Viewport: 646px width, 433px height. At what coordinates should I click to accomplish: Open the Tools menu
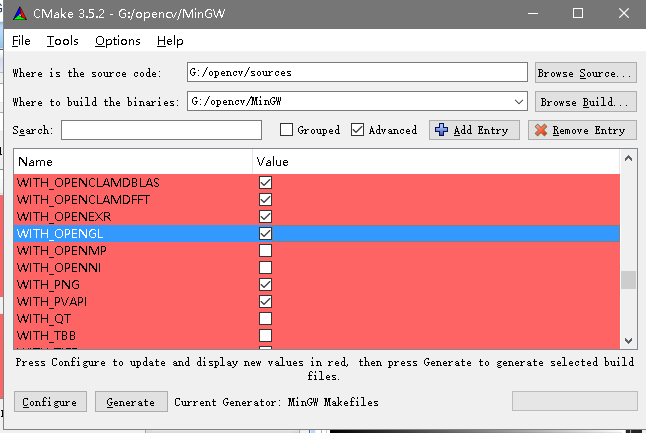point(62,41)
